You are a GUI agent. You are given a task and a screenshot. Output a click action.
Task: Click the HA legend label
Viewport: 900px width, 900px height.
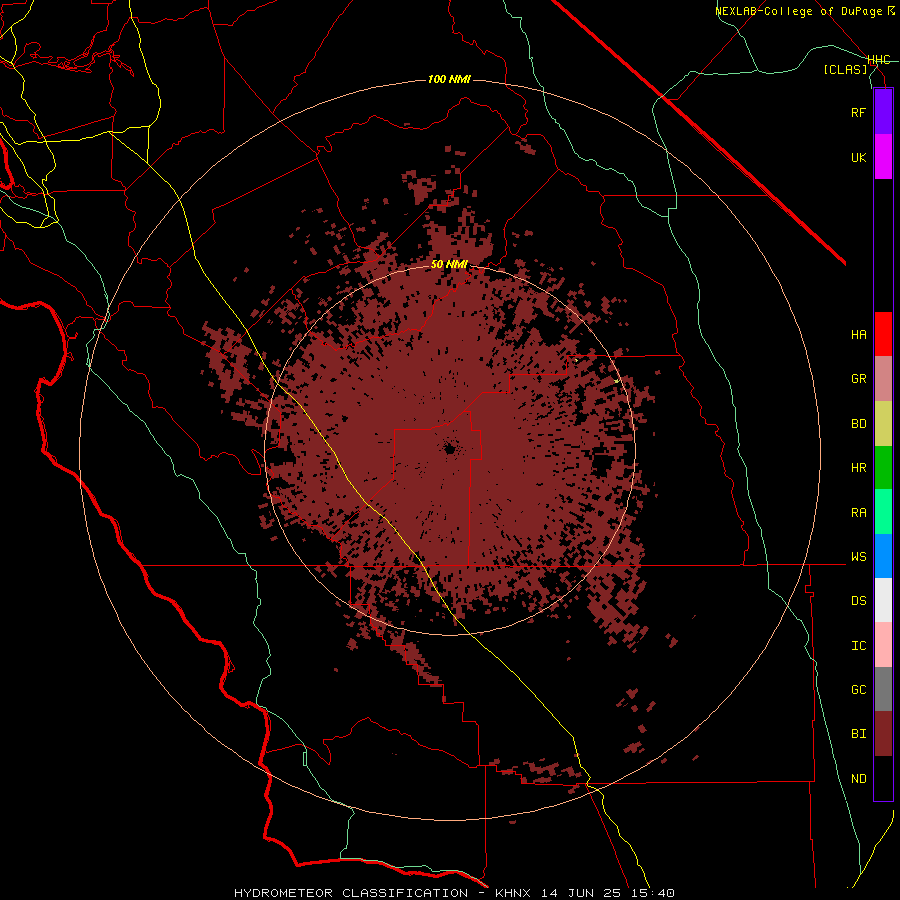coord(859,334)
